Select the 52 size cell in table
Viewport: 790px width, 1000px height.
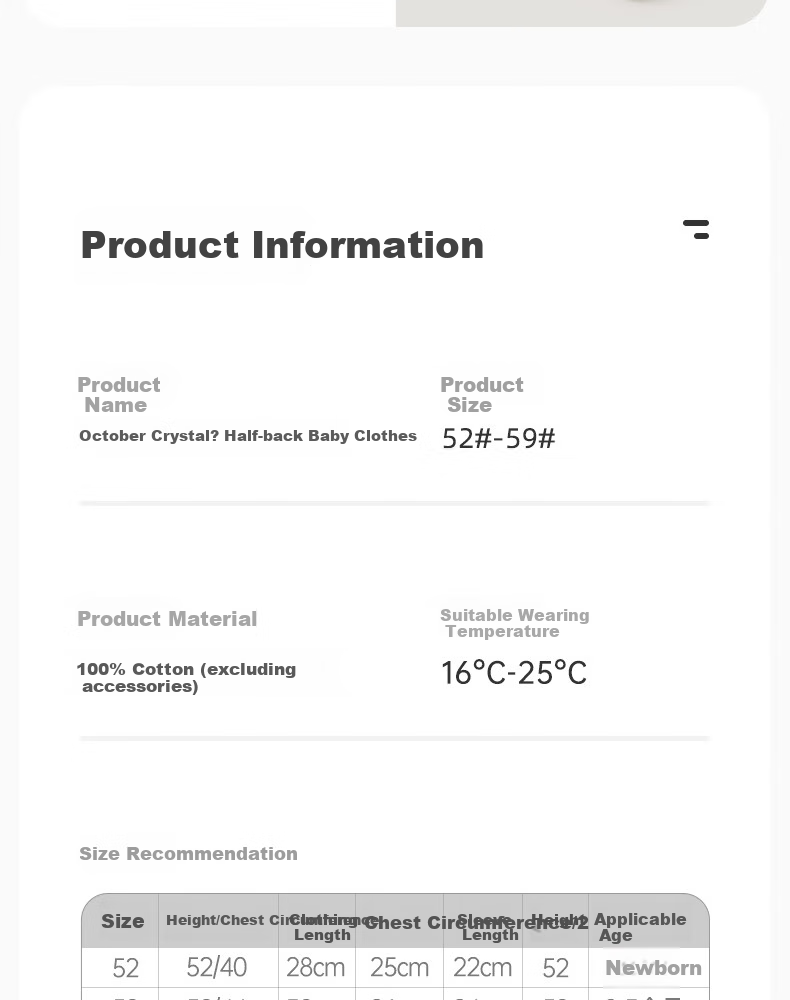coord(126,968)
